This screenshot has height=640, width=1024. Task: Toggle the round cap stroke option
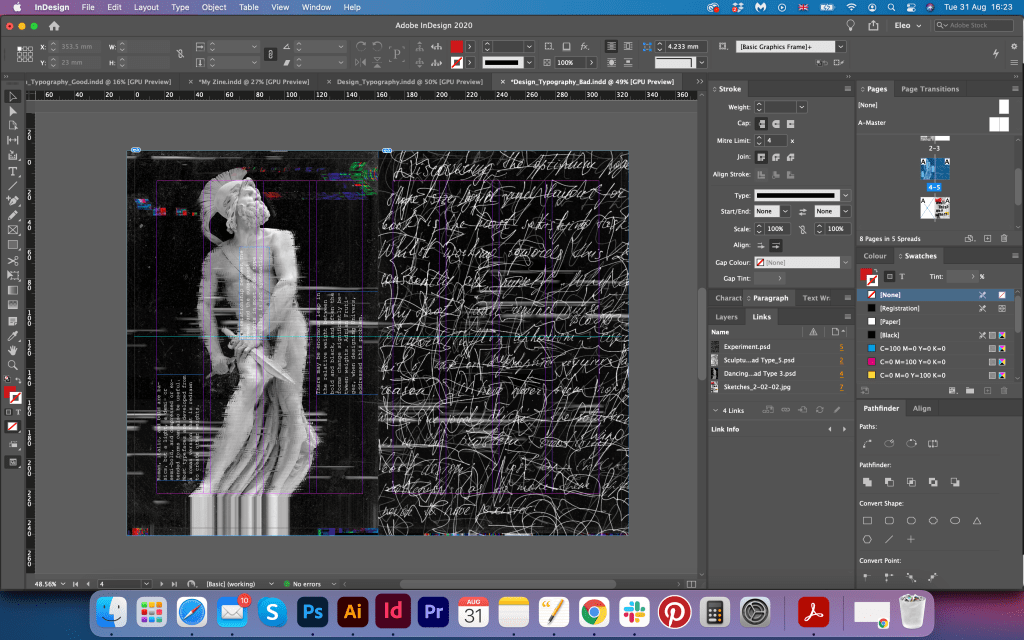tap(776, 123)
